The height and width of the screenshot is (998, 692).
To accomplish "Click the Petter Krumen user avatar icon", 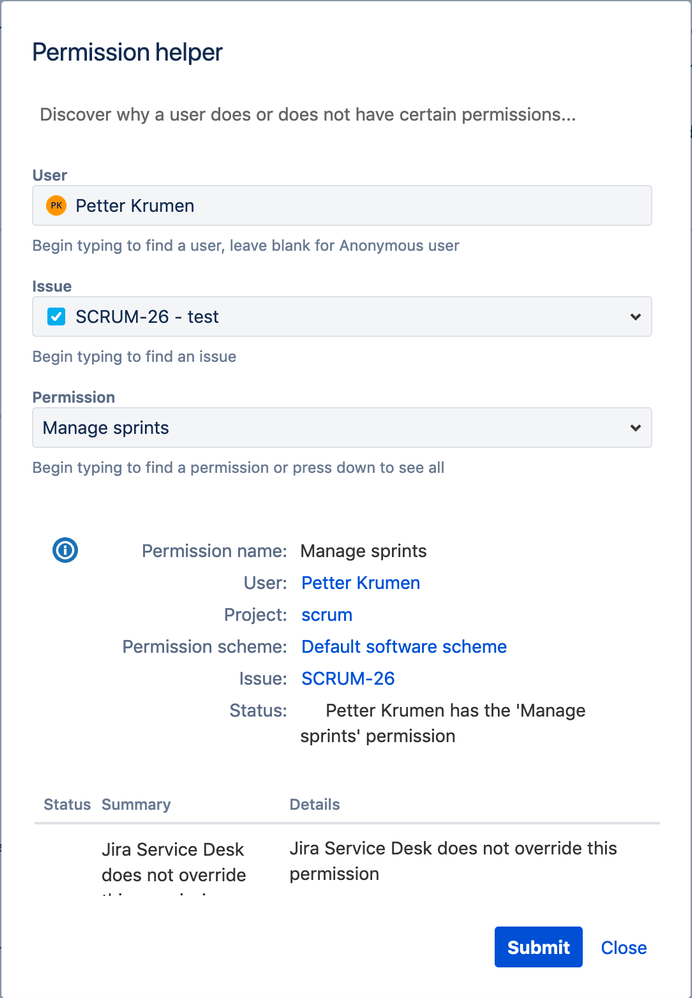I will 56,206.
